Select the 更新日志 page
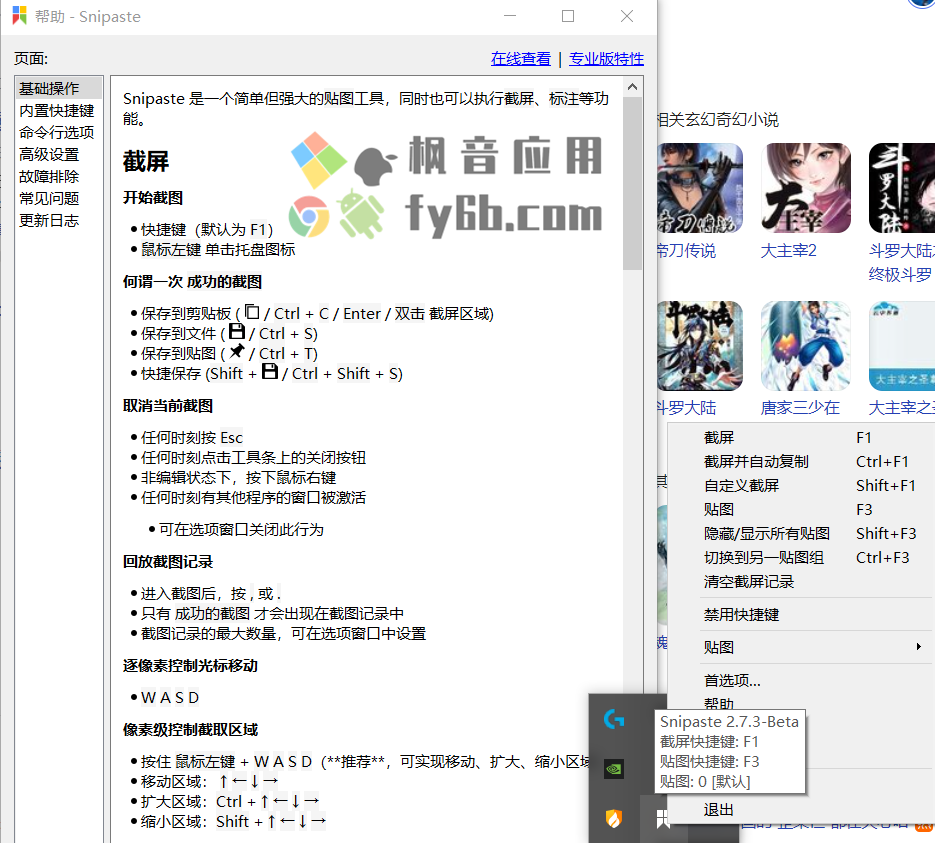Screen dimensions: 935x843 click(49, 221)
